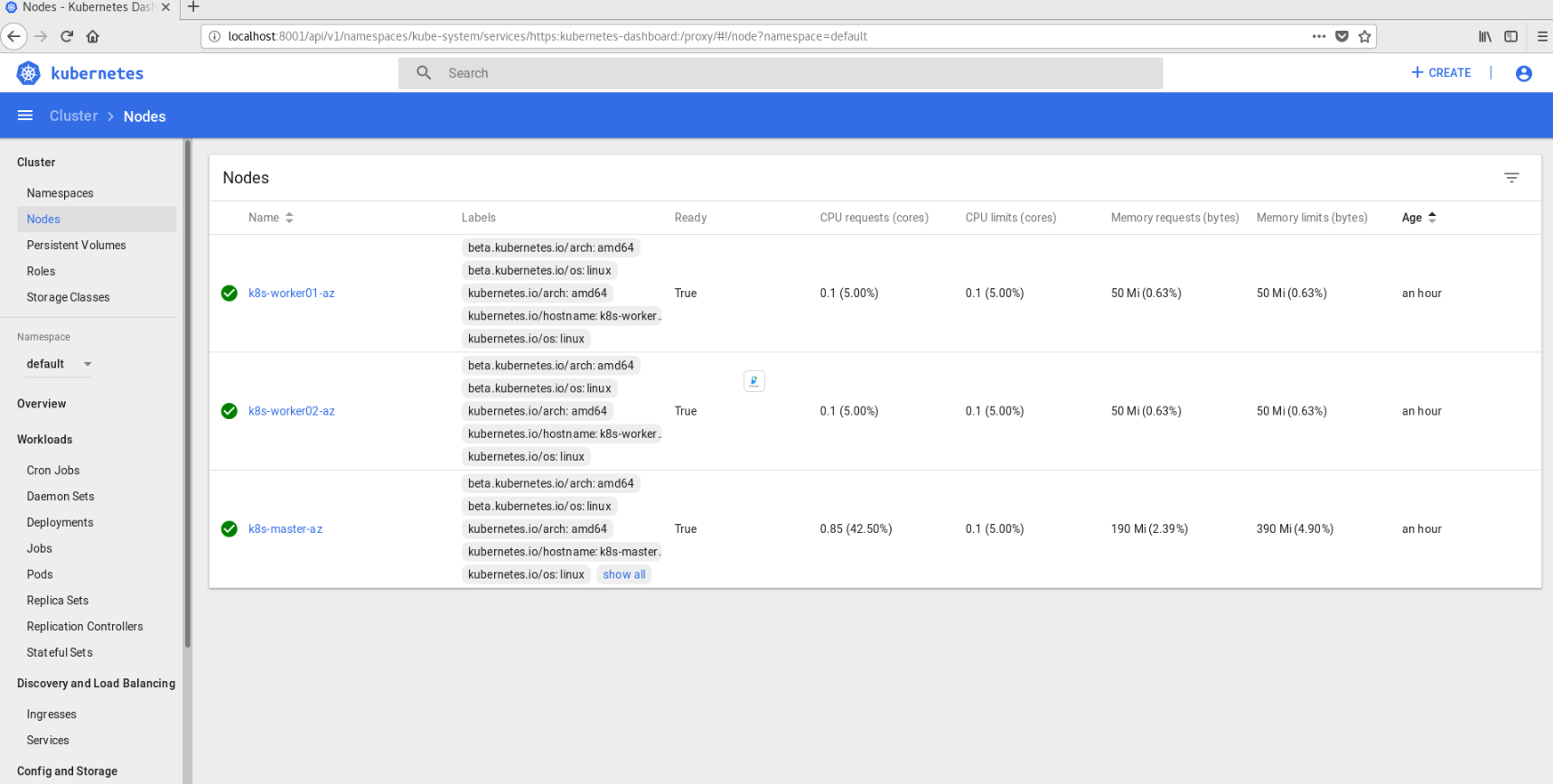Focus the Search input field

point(781,73)
